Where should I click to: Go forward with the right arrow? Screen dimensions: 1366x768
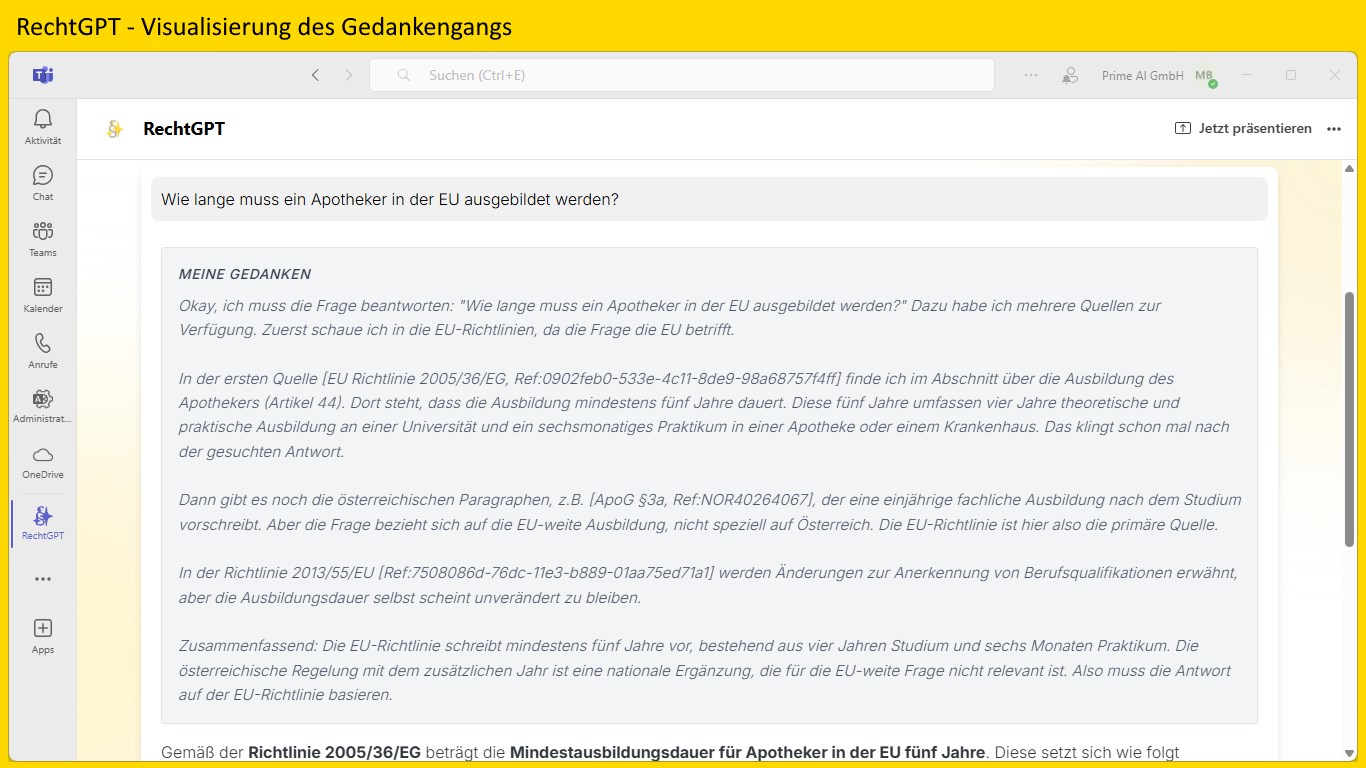[x=348, y=75]
